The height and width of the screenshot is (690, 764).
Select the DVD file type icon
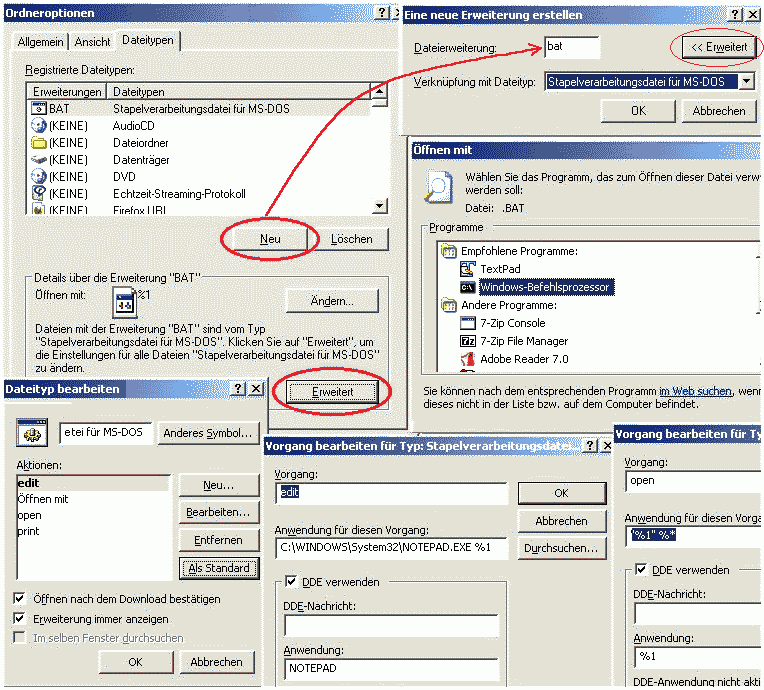point(39,177)
